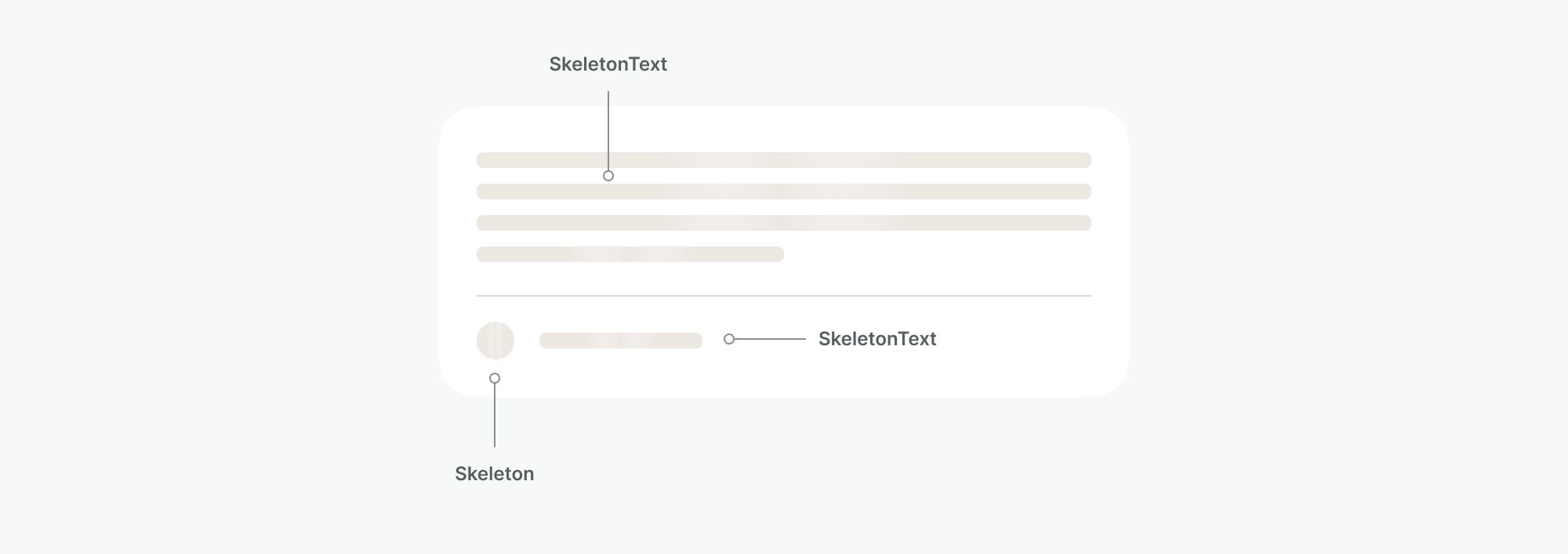Viewport: 1568px width, 554px height.
Task: Select the short fourth skeleton text line
Action: point(630,254)
